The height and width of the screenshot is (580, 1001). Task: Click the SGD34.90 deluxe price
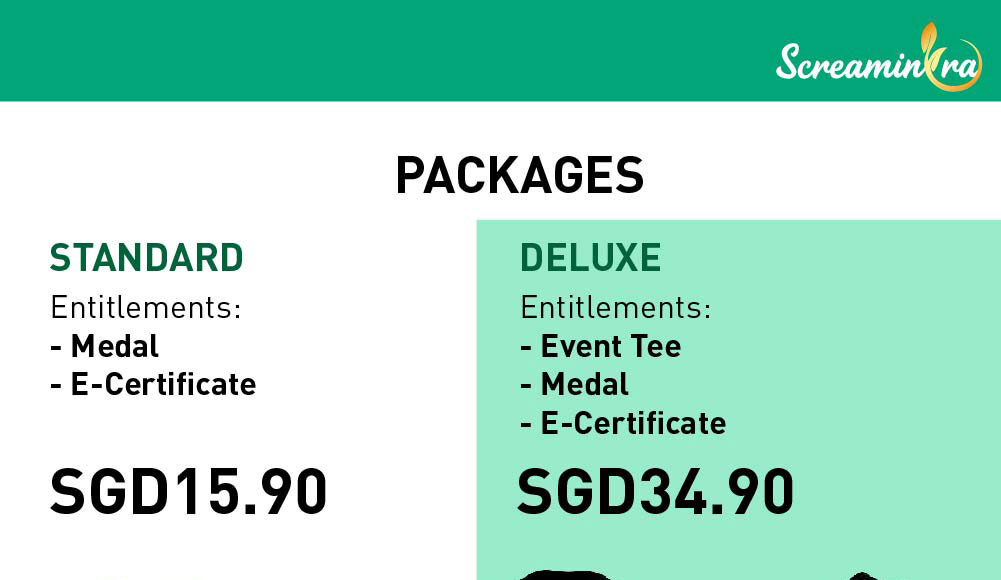point(655,491)
